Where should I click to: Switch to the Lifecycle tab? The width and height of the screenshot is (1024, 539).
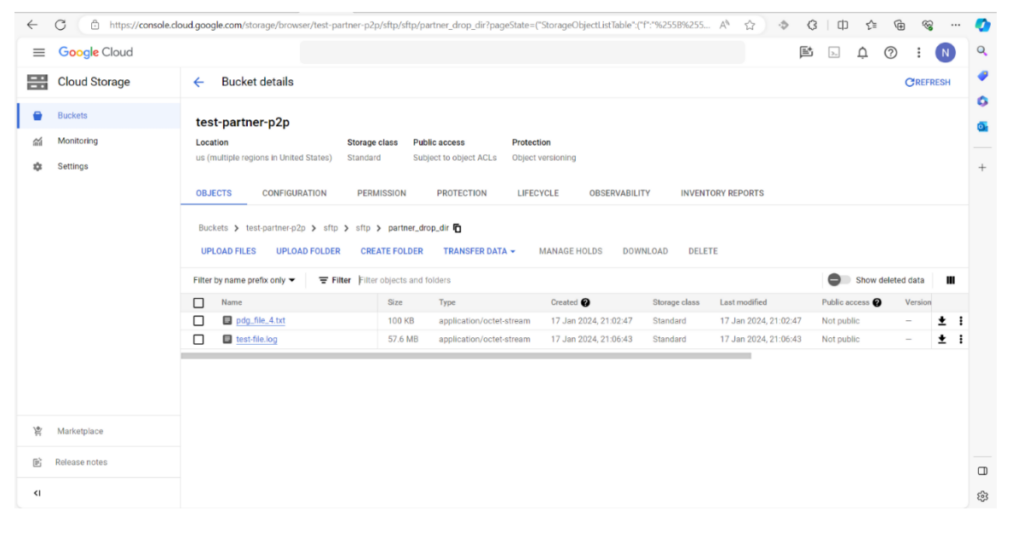tap(538, 193)
